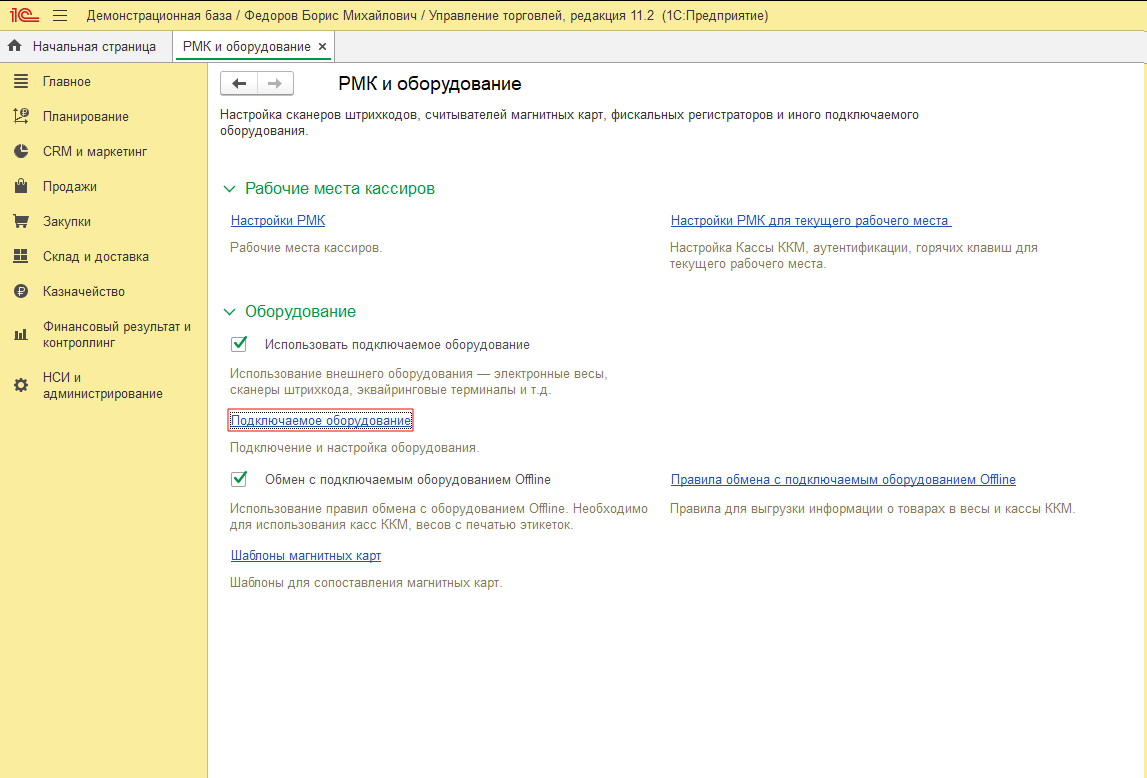Open the НСИ и администрирование gear icon
This screenshot has height=778, width=1147.
coord(21,385)
